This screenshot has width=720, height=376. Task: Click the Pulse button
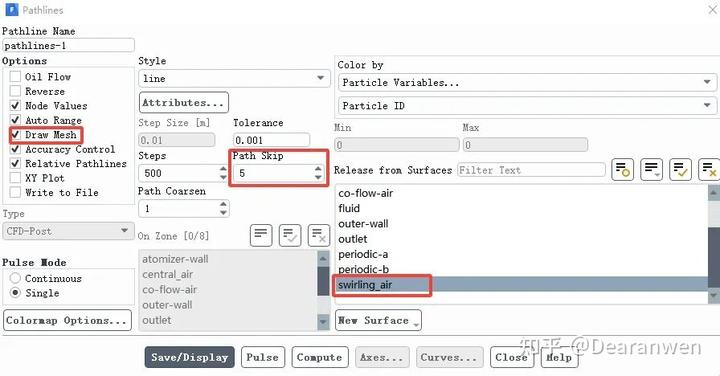click(x=263, y=357)
